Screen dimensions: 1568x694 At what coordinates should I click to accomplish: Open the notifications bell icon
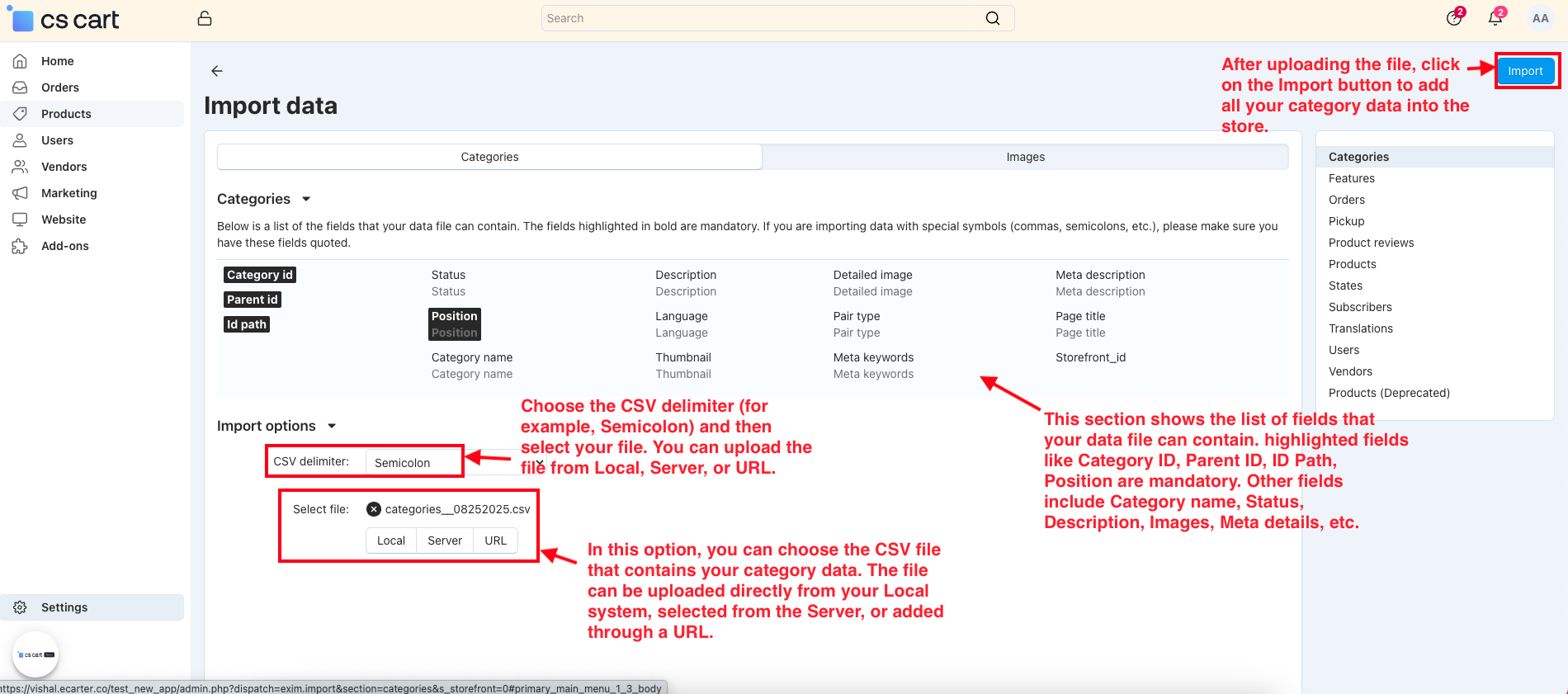pos(1495,18)
